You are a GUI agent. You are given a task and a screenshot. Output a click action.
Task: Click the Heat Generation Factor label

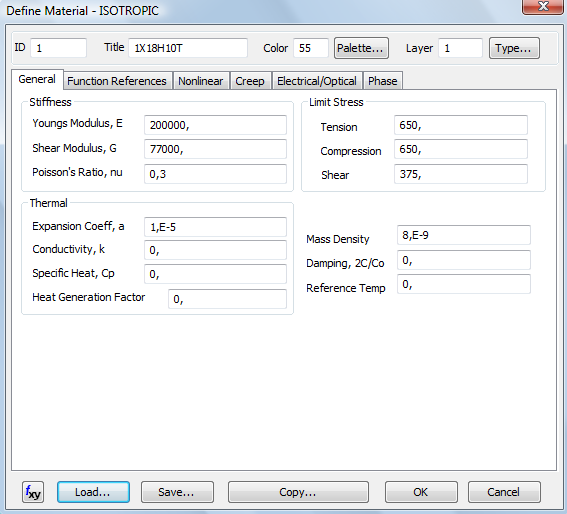(x=89, y=297)
